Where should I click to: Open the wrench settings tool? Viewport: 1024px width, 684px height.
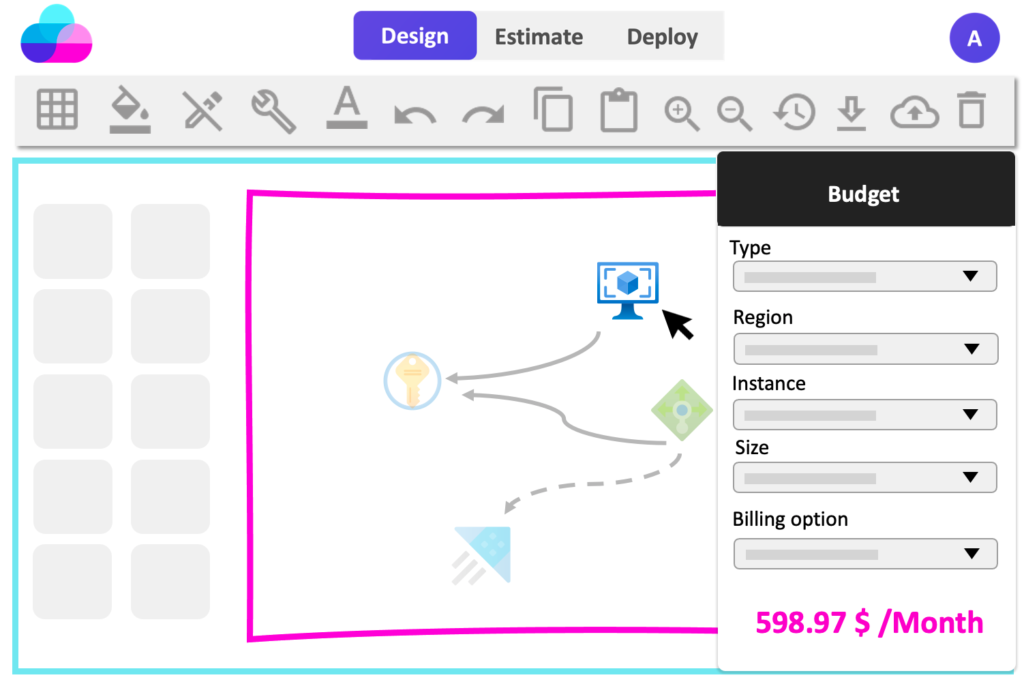point(274,110)
